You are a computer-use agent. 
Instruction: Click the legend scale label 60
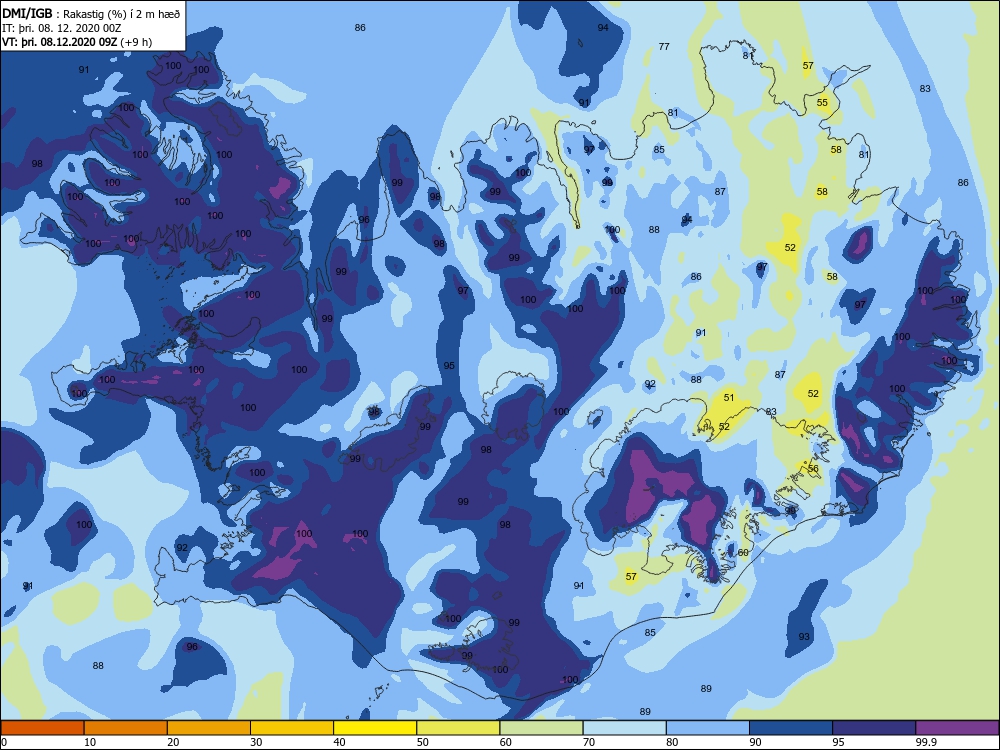[x=506, y=742]
